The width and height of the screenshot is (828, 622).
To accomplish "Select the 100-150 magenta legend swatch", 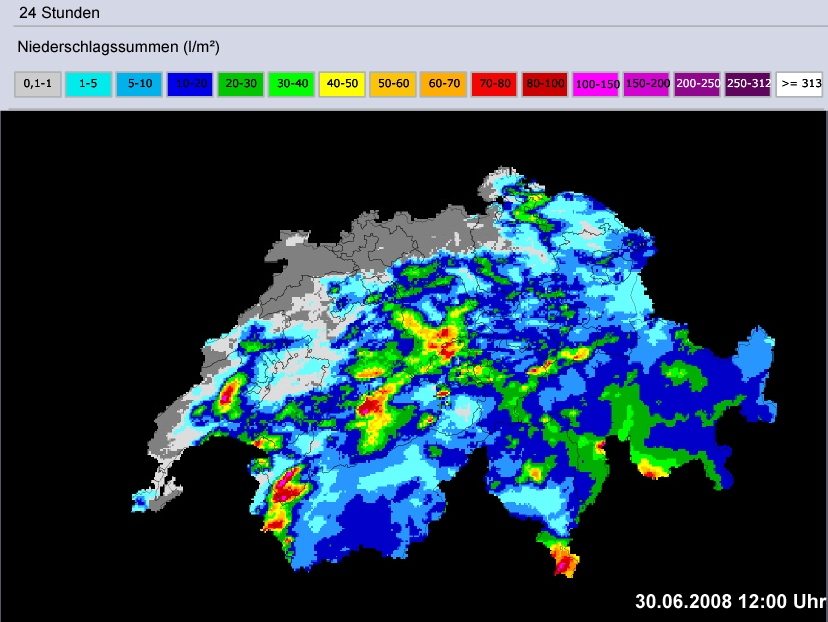I will point(596,84).
